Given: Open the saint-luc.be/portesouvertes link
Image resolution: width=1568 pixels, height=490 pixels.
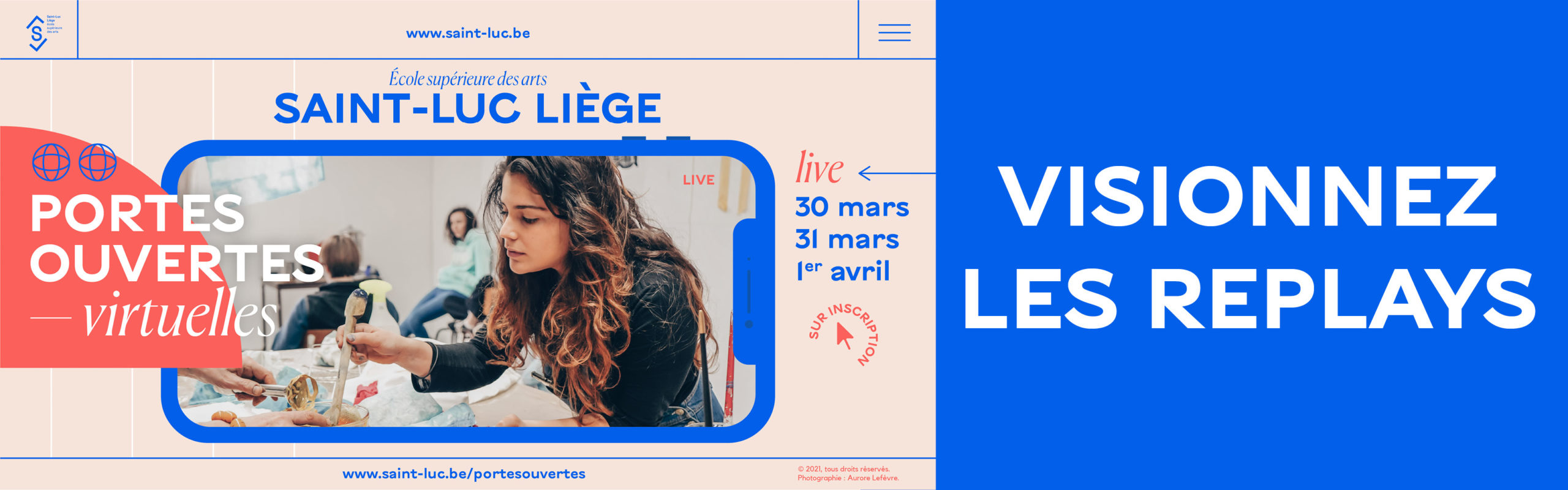Looking at the screenshot, I should [x=464, y=473].
